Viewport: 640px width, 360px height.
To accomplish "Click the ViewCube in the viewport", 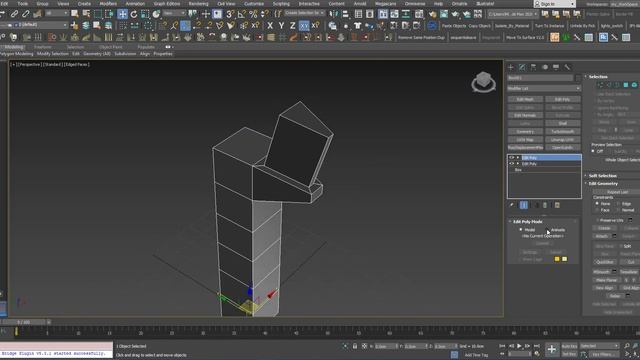I will coord(484,82).
